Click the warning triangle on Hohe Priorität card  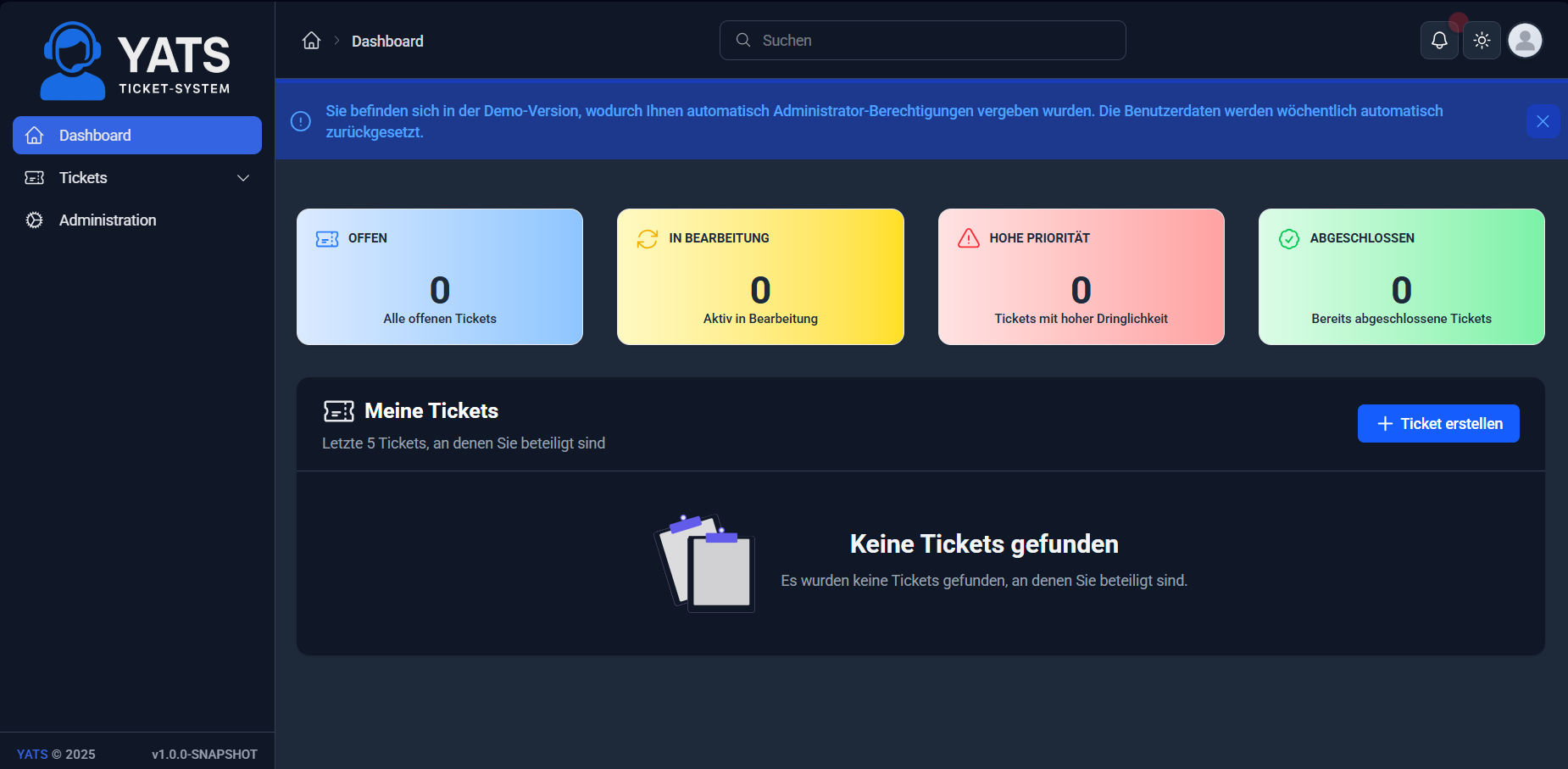(966, 238)
